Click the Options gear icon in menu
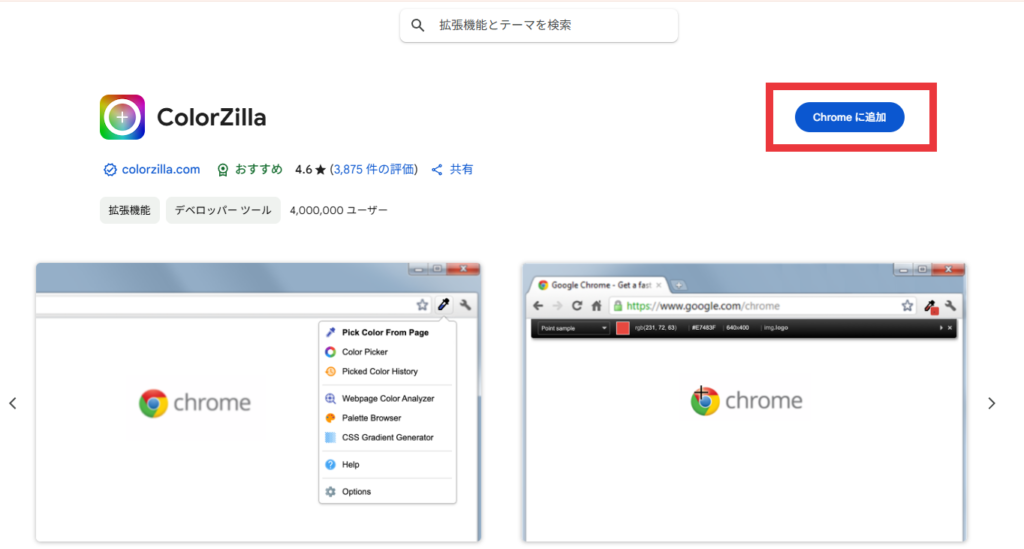Screen dimensions: 1024x549 (x=330, y=492)
